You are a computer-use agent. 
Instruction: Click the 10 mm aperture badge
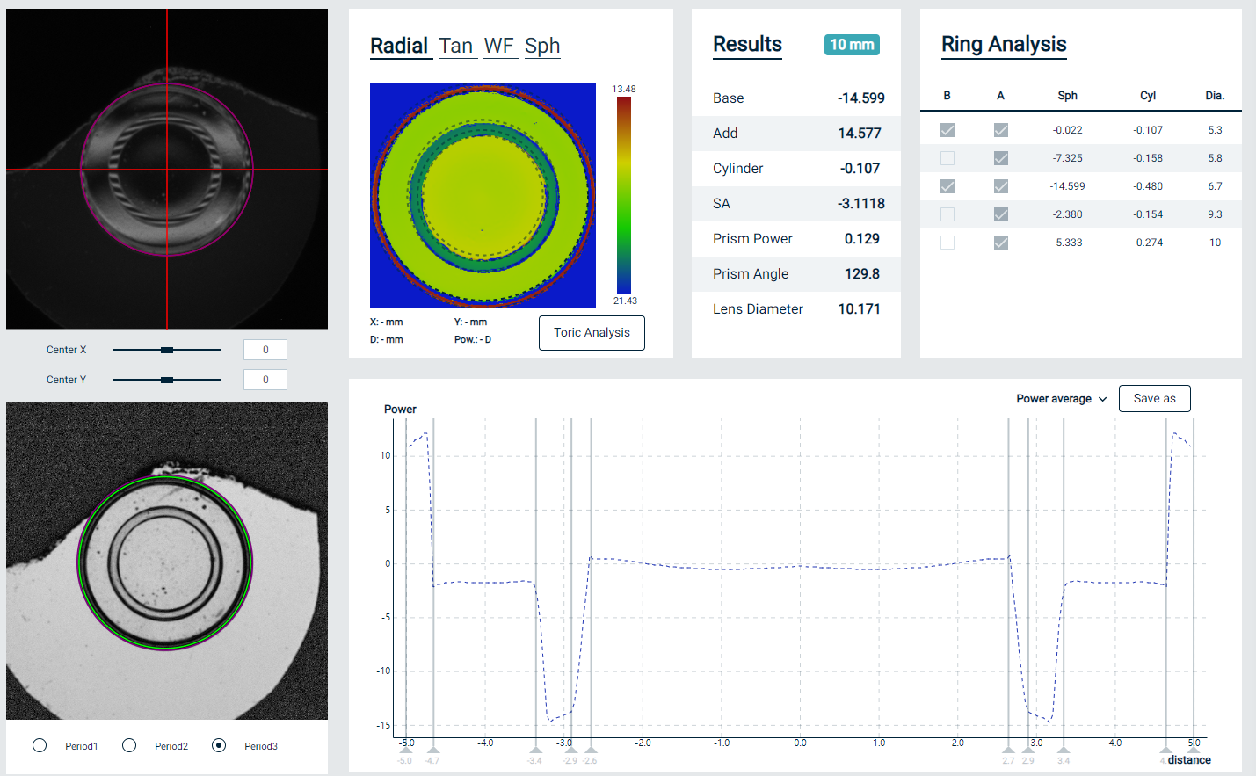(851, 45)
